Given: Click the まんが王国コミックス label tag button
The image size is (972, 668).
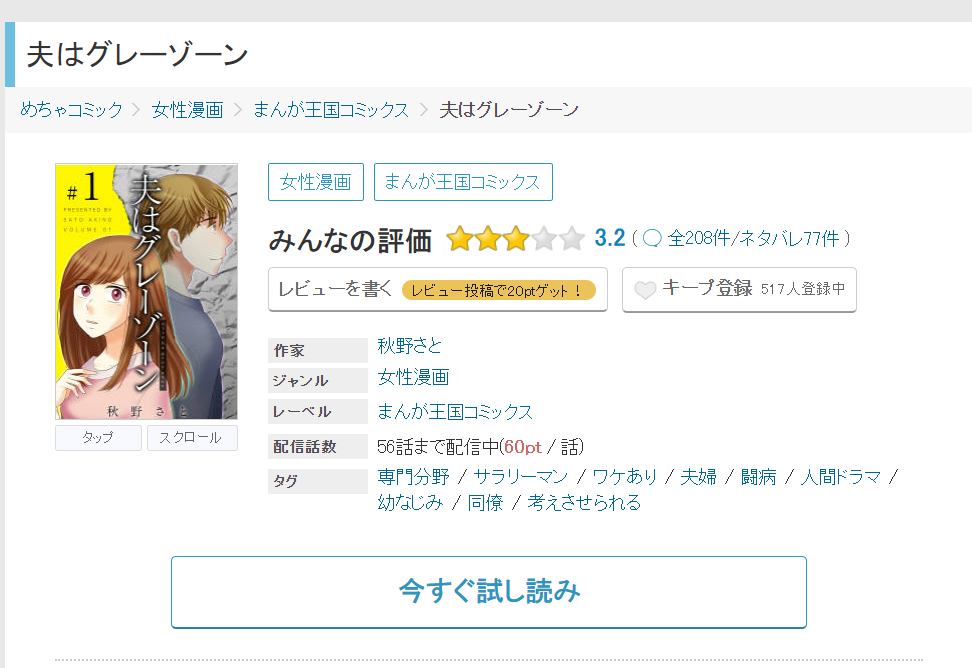Looking at the screenshot, I should click(463, 182).
